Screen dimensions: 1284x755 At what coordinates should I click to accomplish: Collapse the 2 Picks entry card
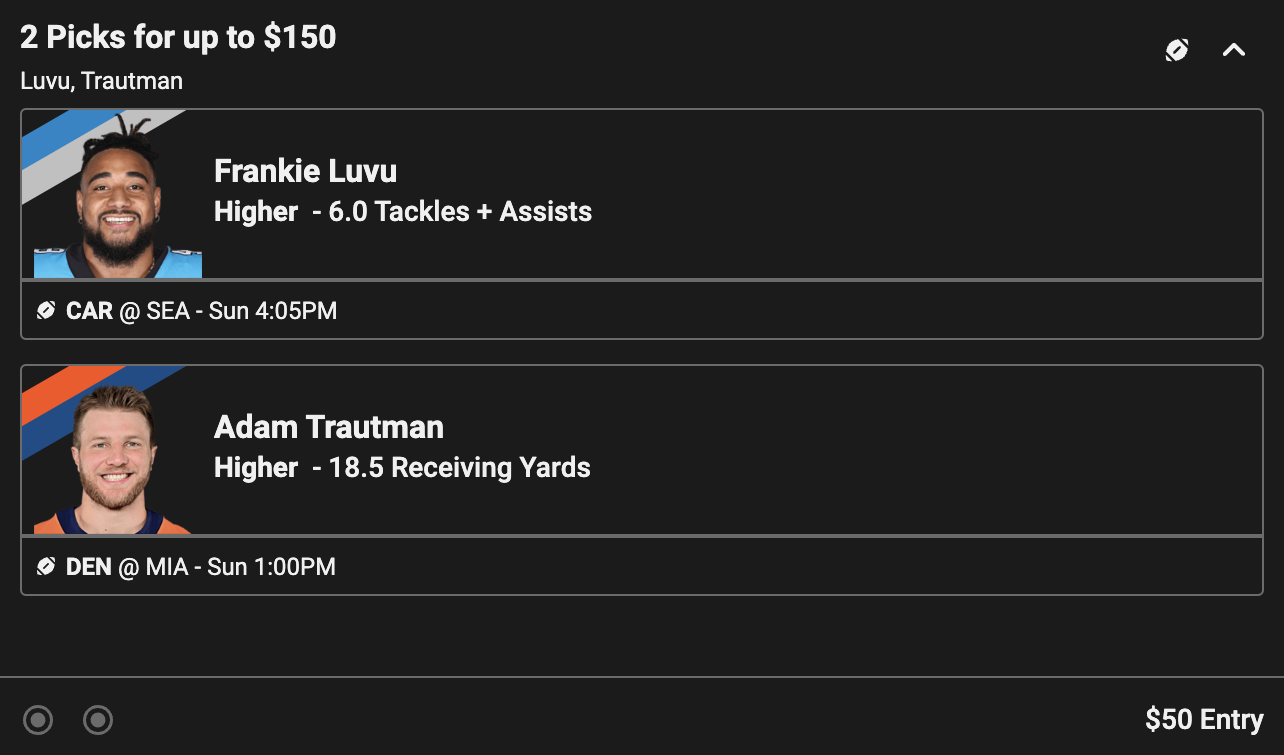point(1234,50)
